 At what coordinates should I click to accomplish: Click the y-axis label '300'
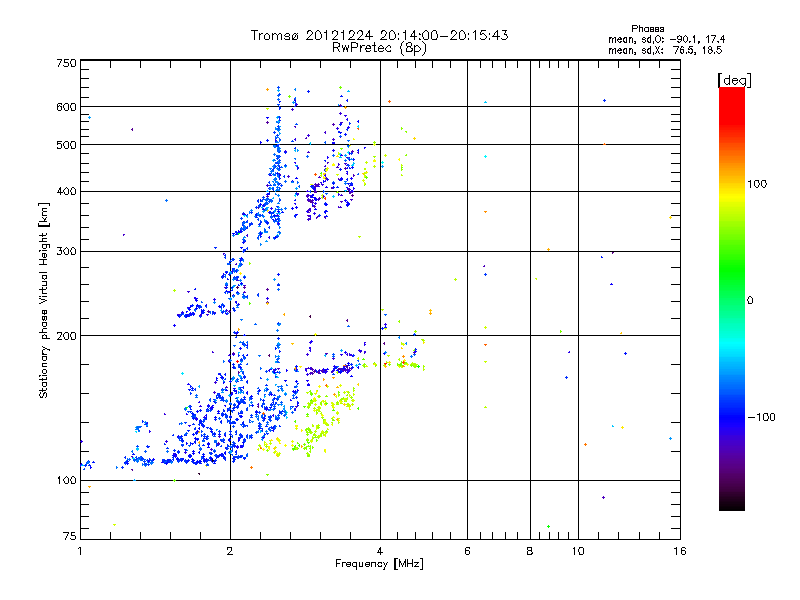66,252
